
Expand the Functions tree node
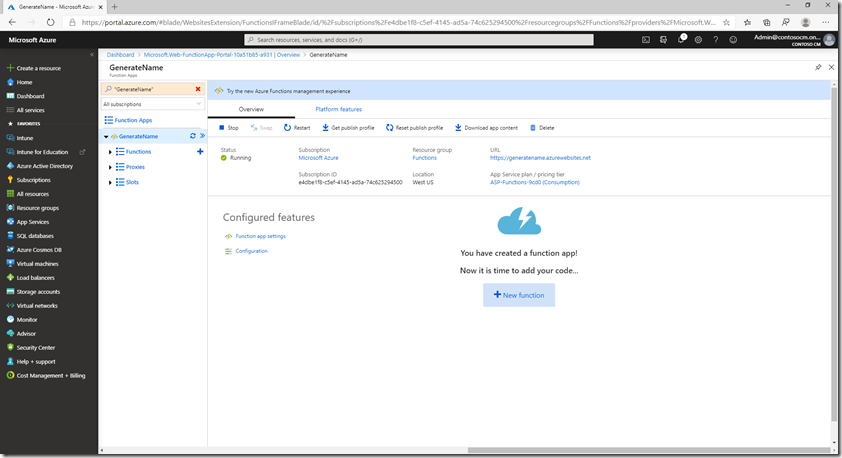pyautogui.click(x=110, y=152)
